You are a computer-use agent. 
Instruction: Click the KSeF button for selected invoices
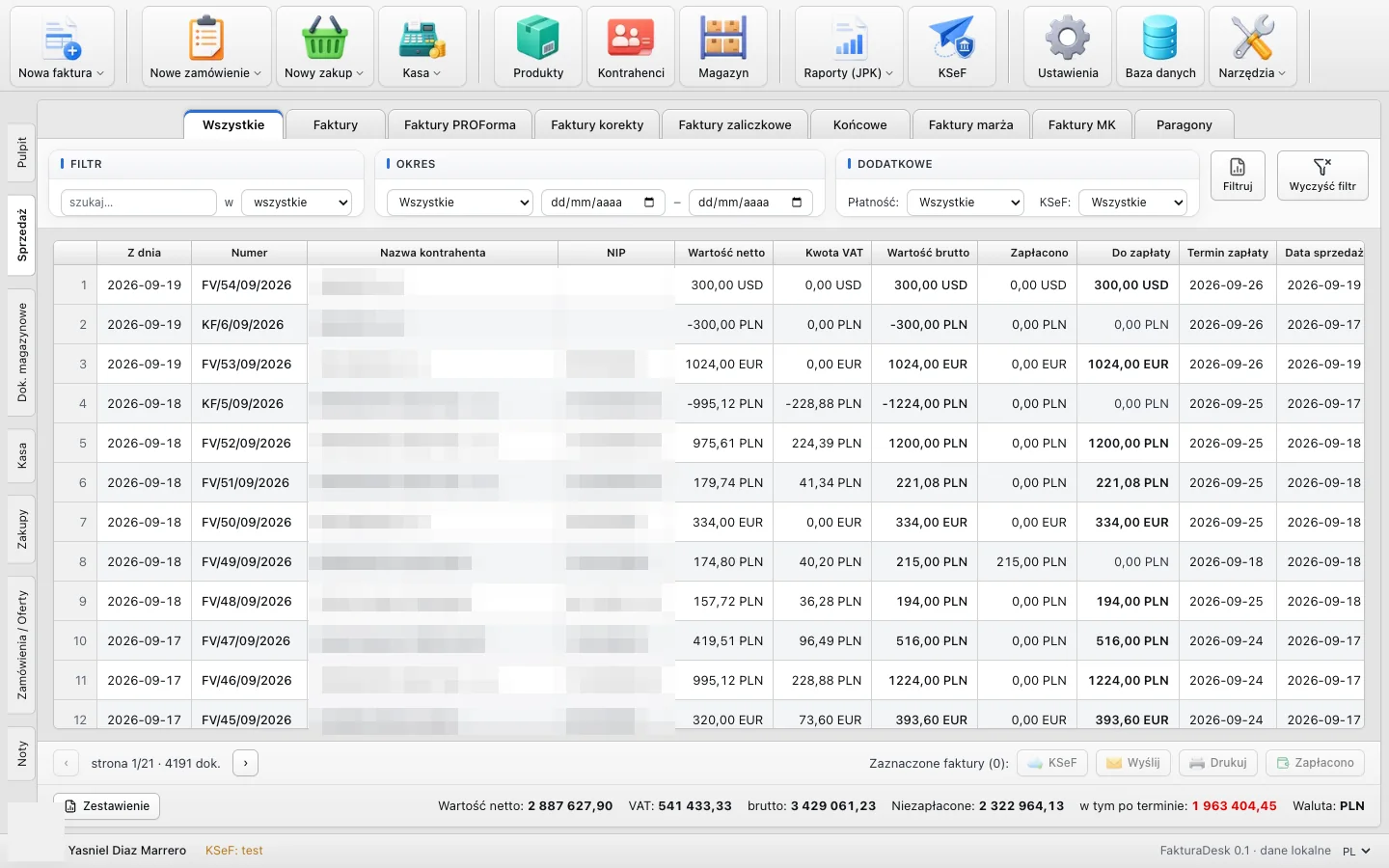[x=1052, y=763]
